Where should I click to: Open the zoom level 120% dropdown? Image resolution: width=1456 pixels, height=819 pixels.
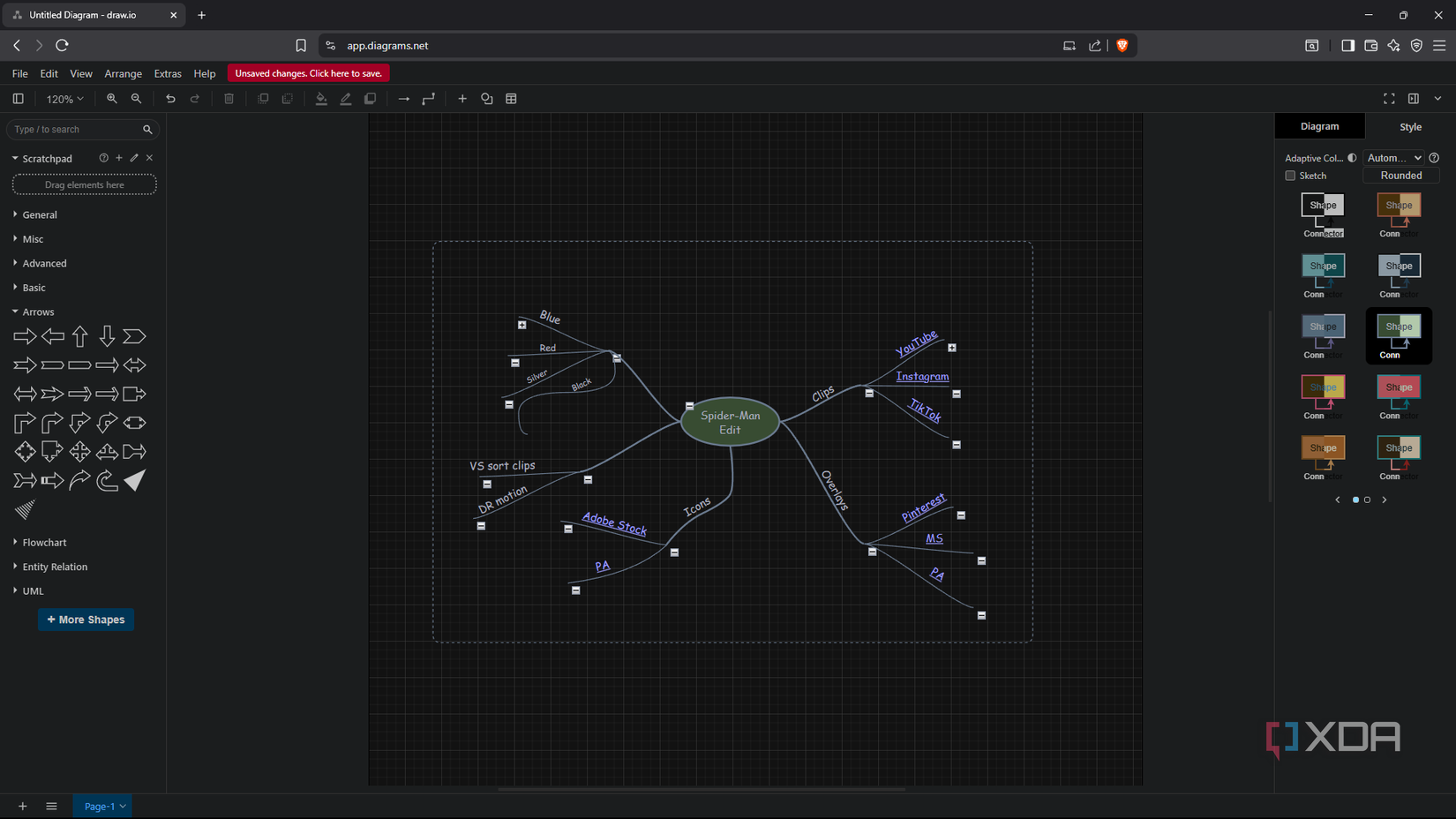point(64,98)
